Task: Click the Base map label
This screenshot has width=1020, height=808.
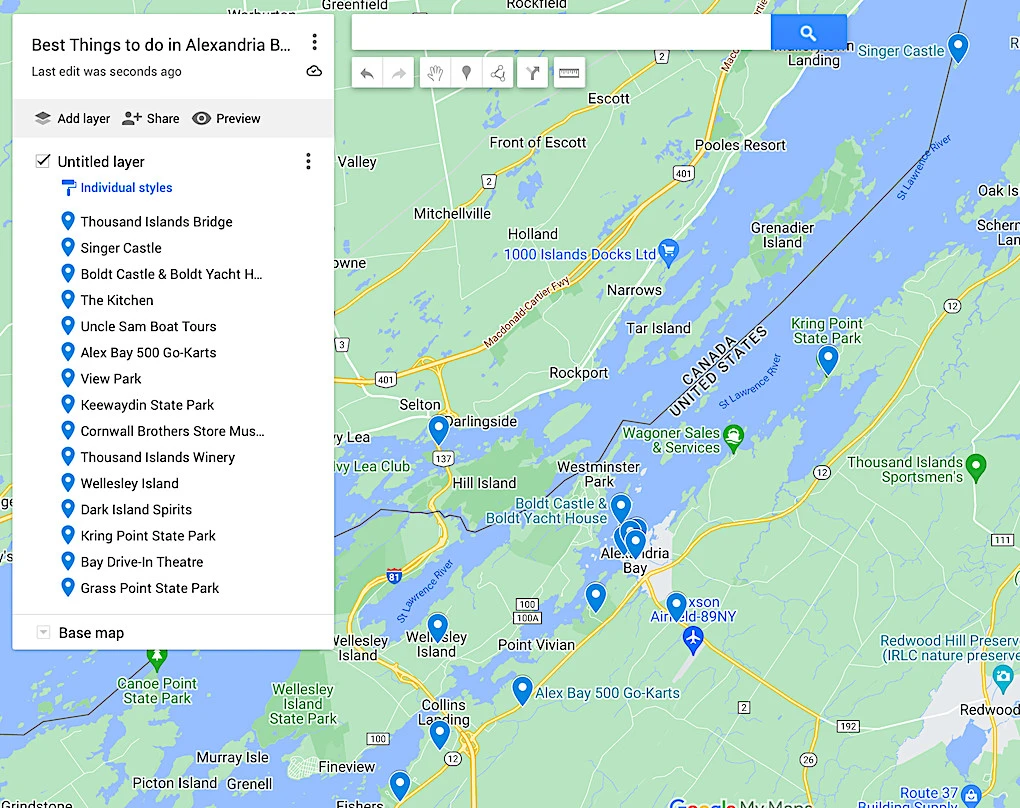Action: pos(91,632)
